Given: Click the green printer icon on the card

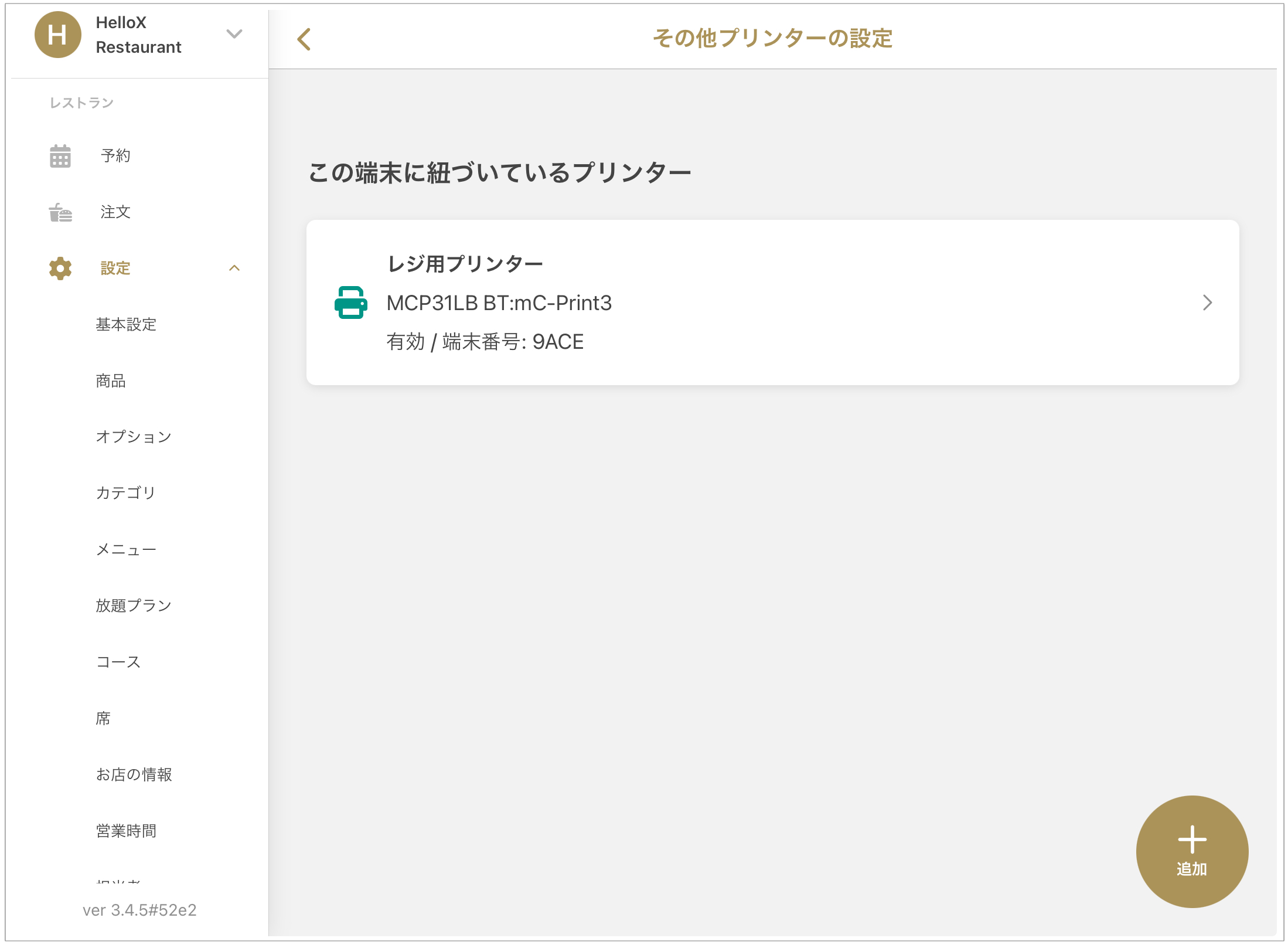Looking at the screenshot, I should (x=350, y=302).
